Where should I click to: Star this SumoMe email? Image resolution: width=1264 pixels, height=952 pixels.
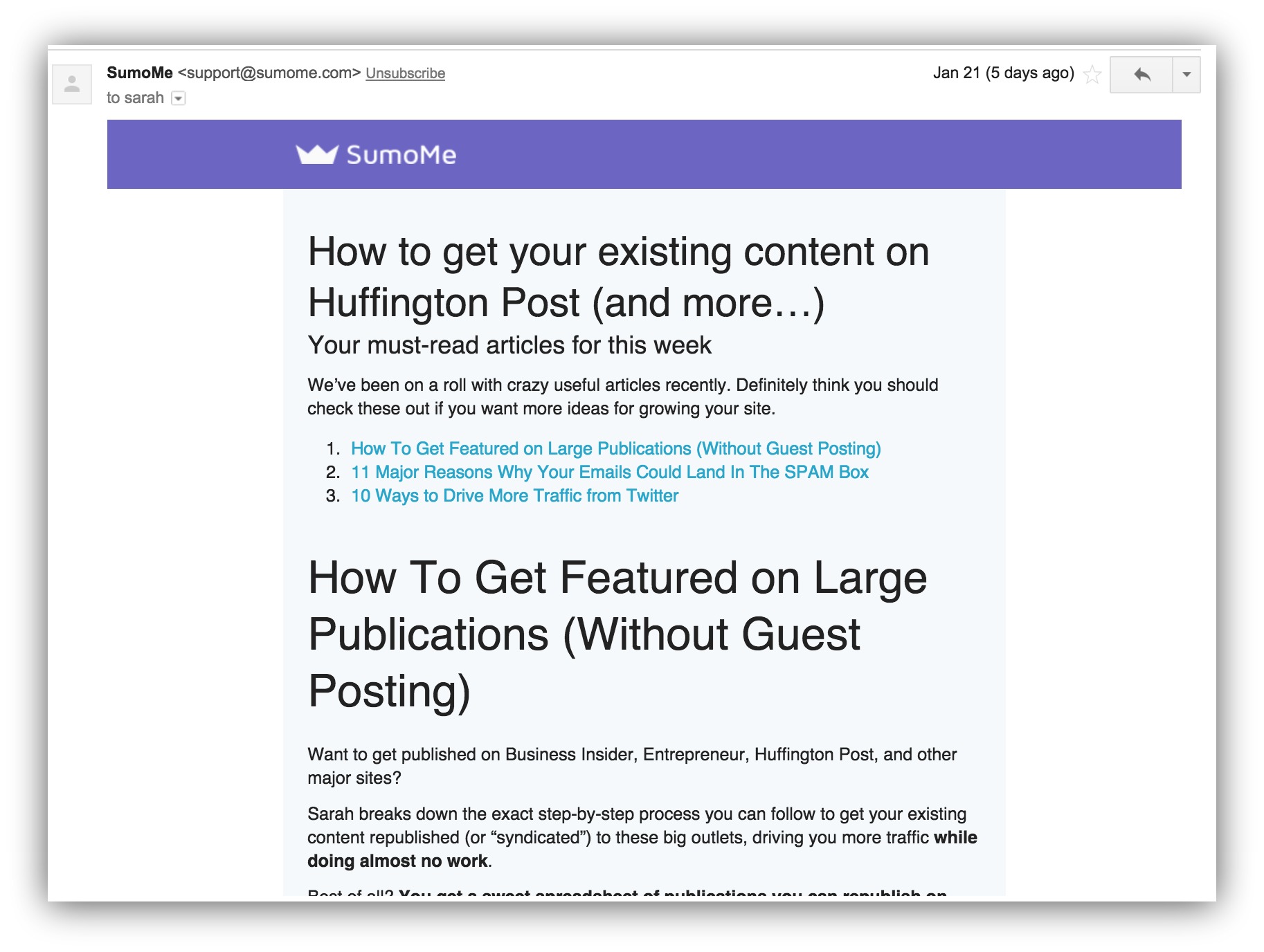click(1092, 74)
